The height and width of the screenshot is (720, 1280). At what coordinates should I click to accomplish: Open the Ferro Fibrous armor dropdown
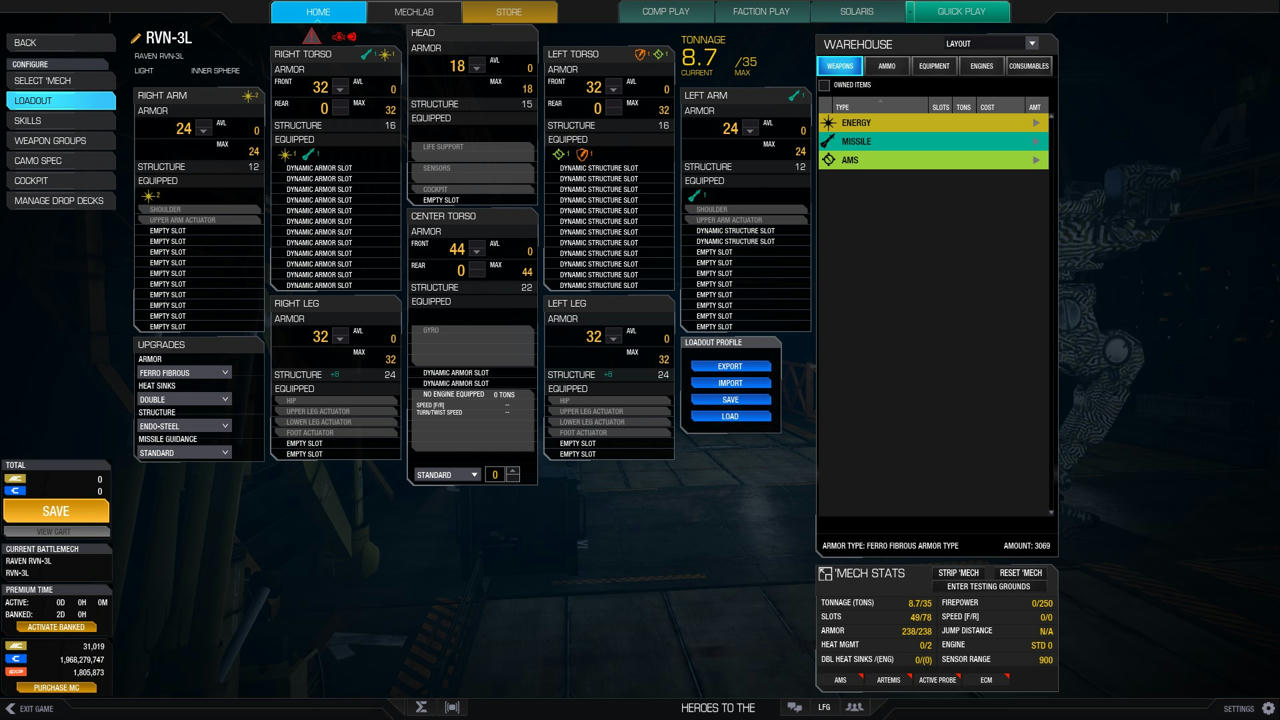coord(184,373)
